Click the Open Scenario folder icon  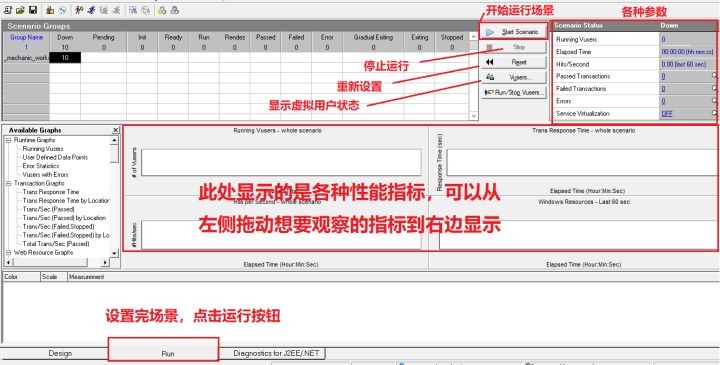[20, 10]
